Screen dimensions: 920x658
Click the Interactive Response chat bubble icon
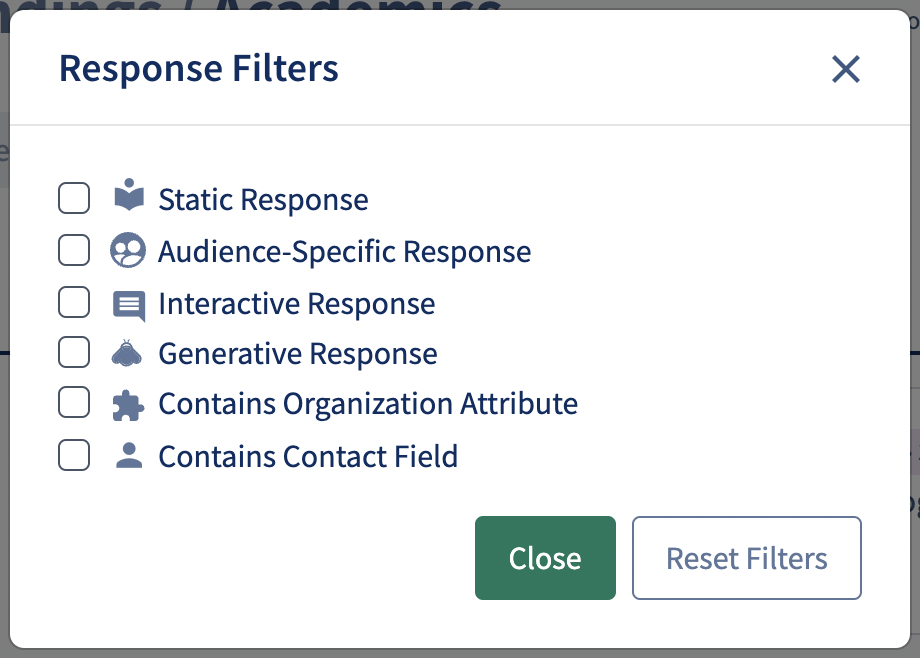pos(129,305)
